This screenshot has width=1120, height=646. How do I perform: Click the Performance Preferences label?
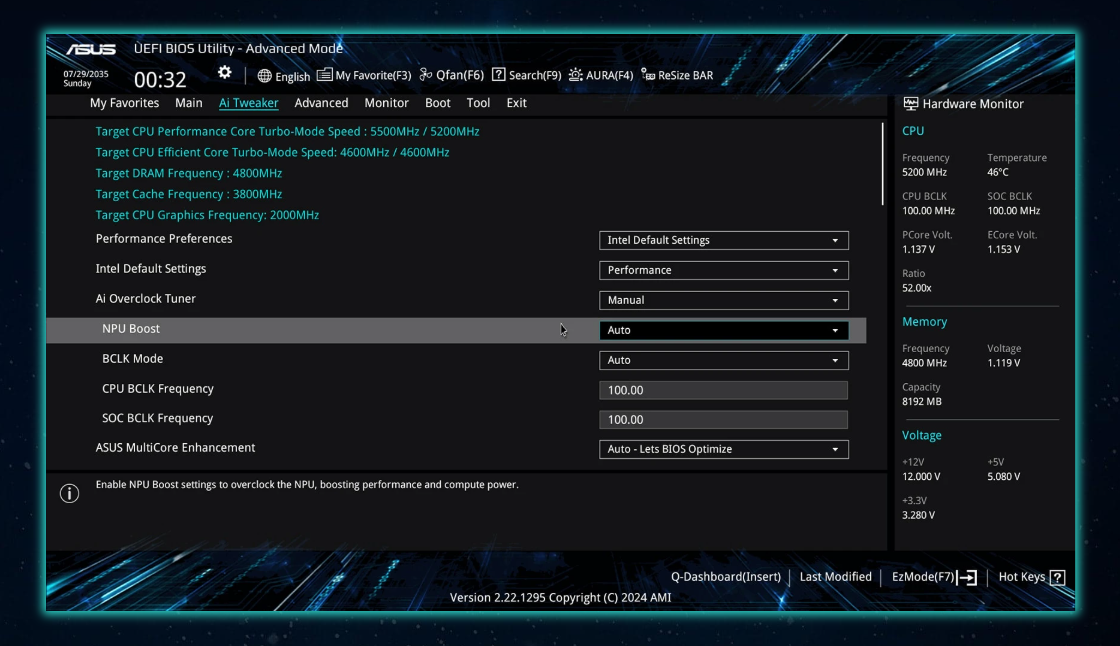[x=164, y=239]
